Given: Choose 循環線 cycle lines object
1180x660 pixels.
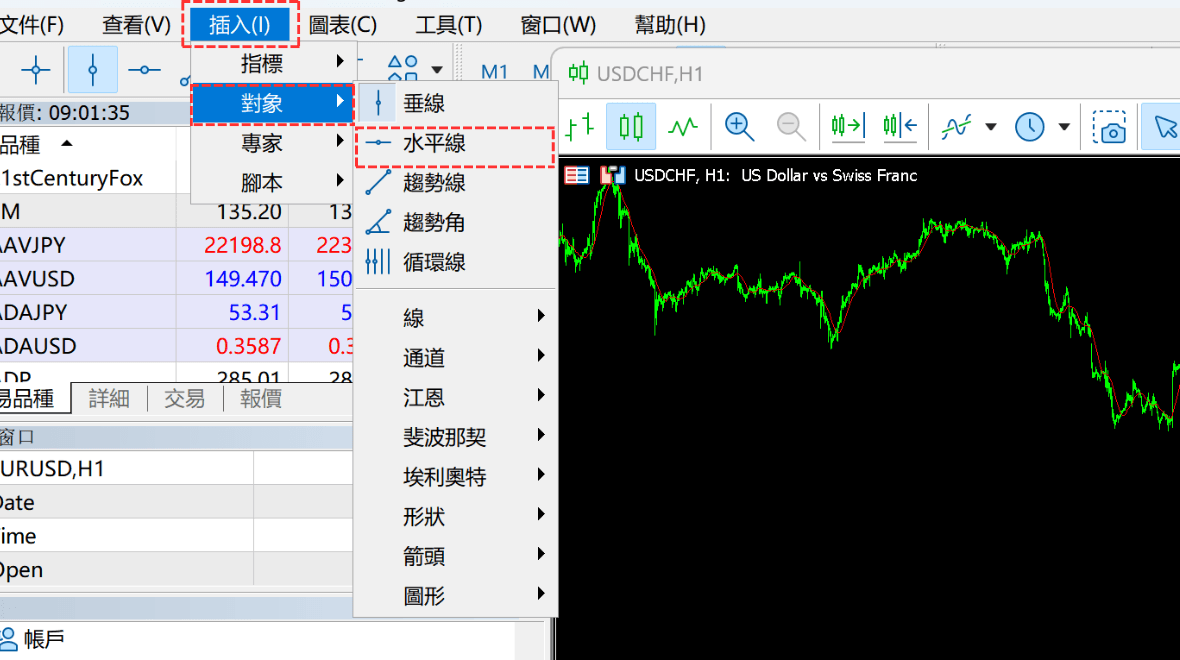Looking at the screenshot, I should click(455, 262).
